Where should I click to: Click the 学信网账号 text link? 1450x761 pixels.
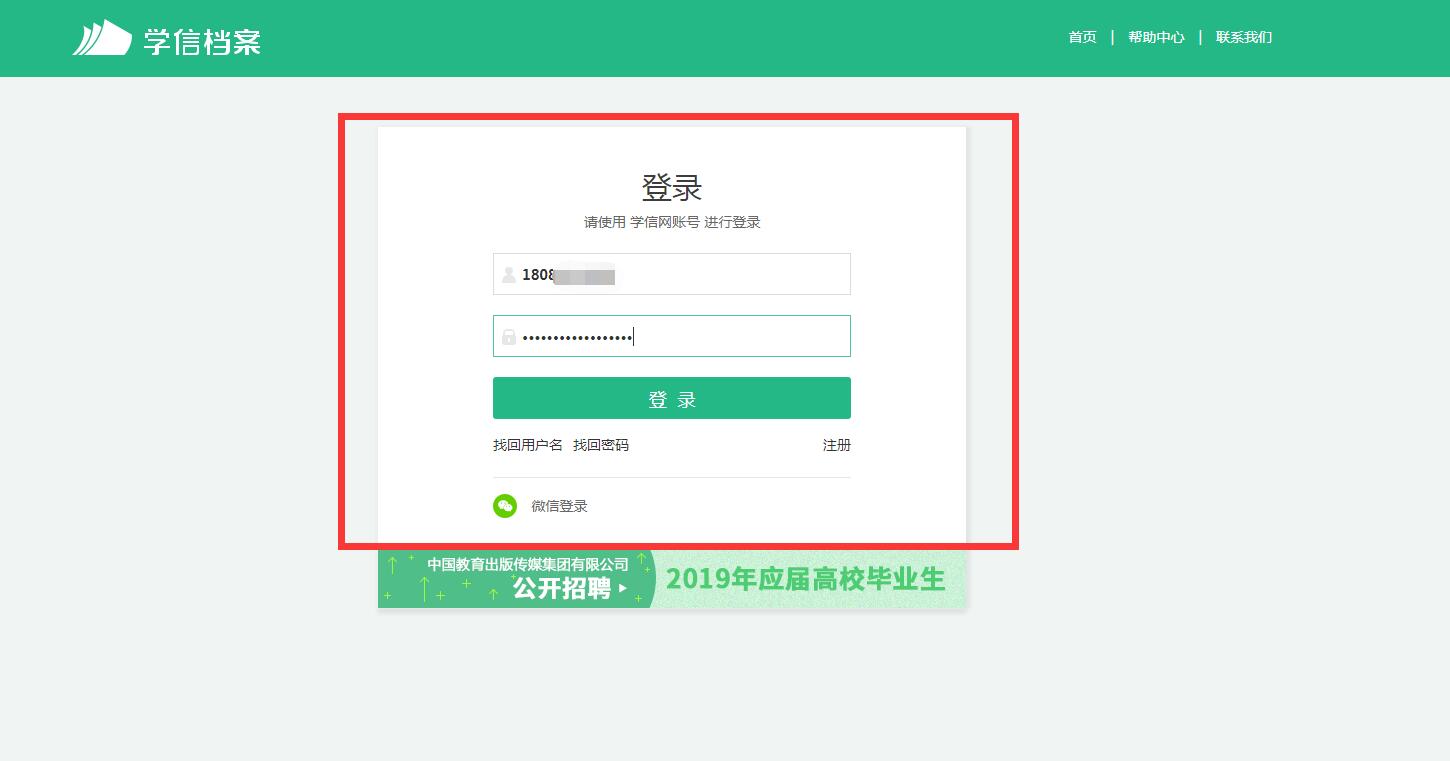point(665,222)
